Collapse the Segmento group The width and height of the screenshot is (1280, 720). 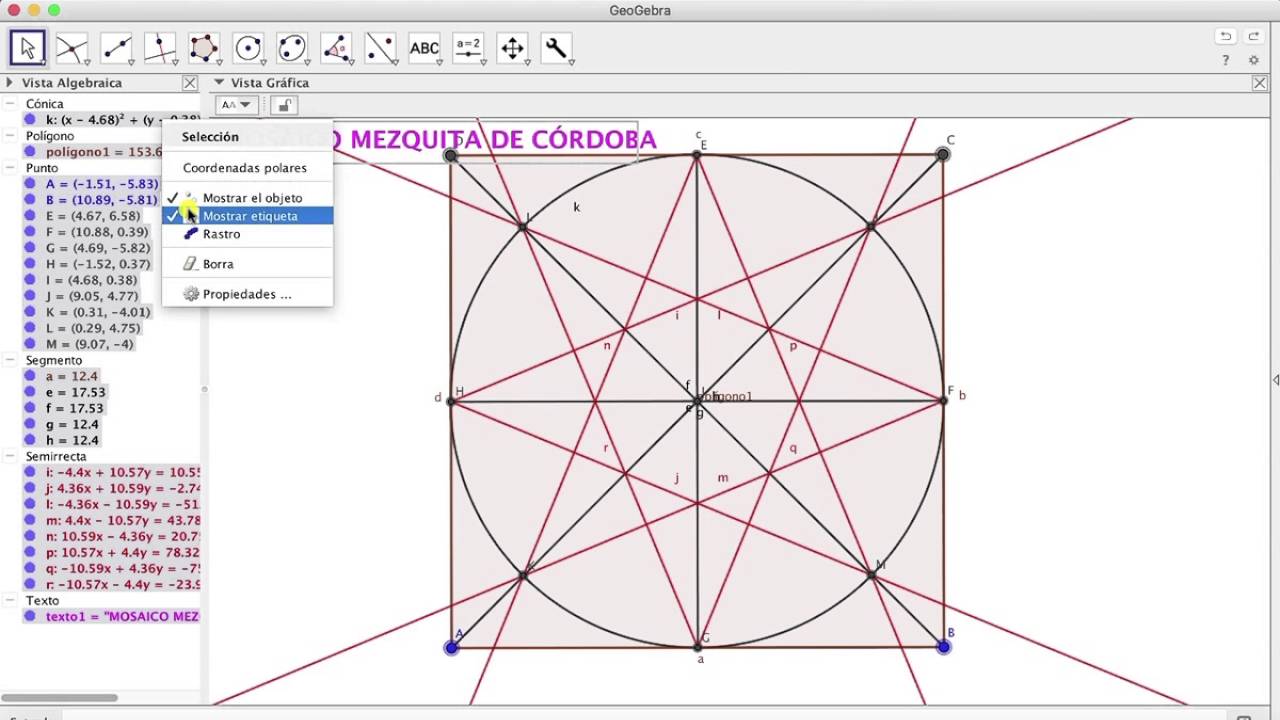click(10, 360)
